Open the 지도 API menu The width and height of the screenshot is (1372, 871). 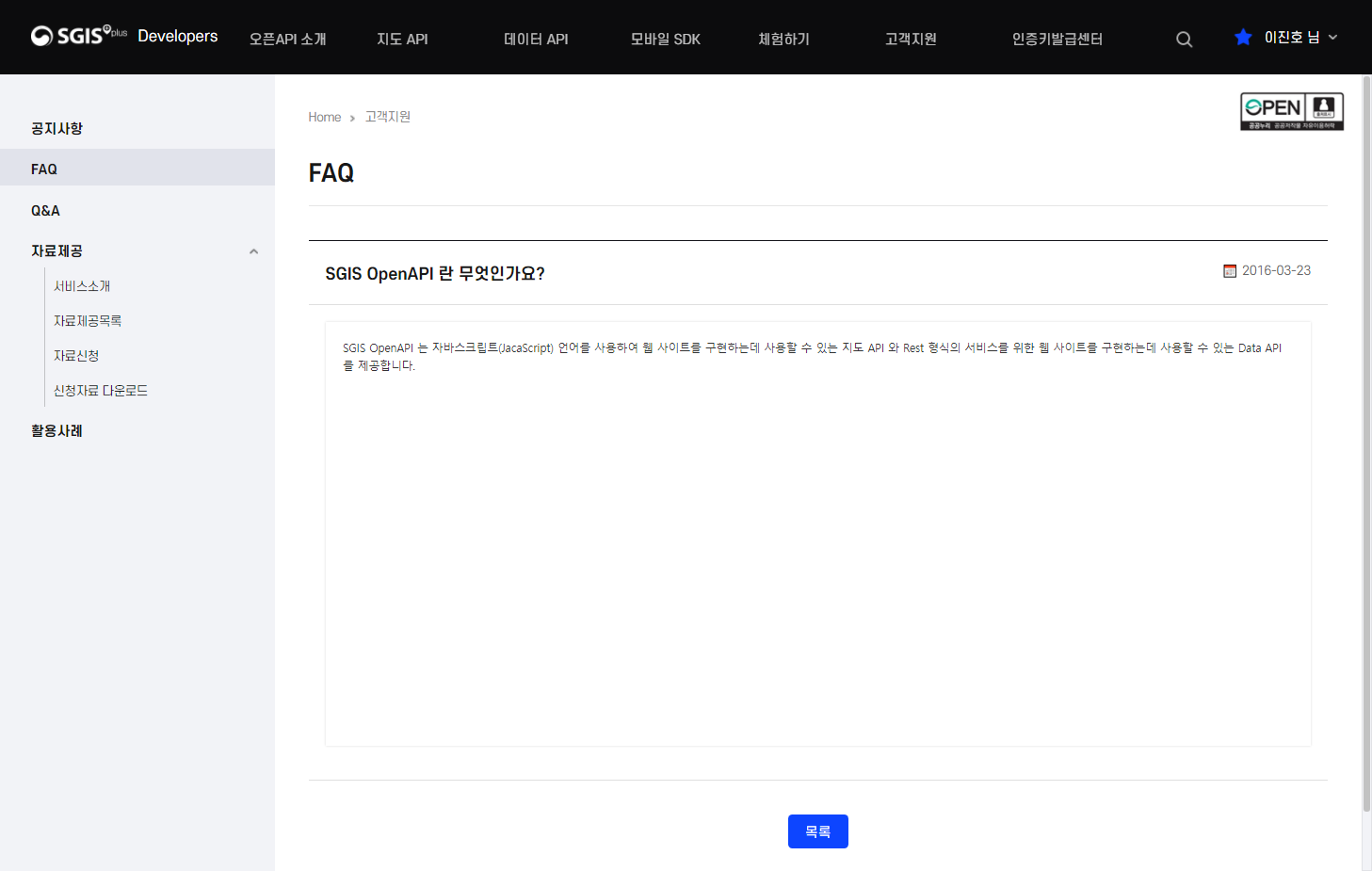click(x=402, y=39)
